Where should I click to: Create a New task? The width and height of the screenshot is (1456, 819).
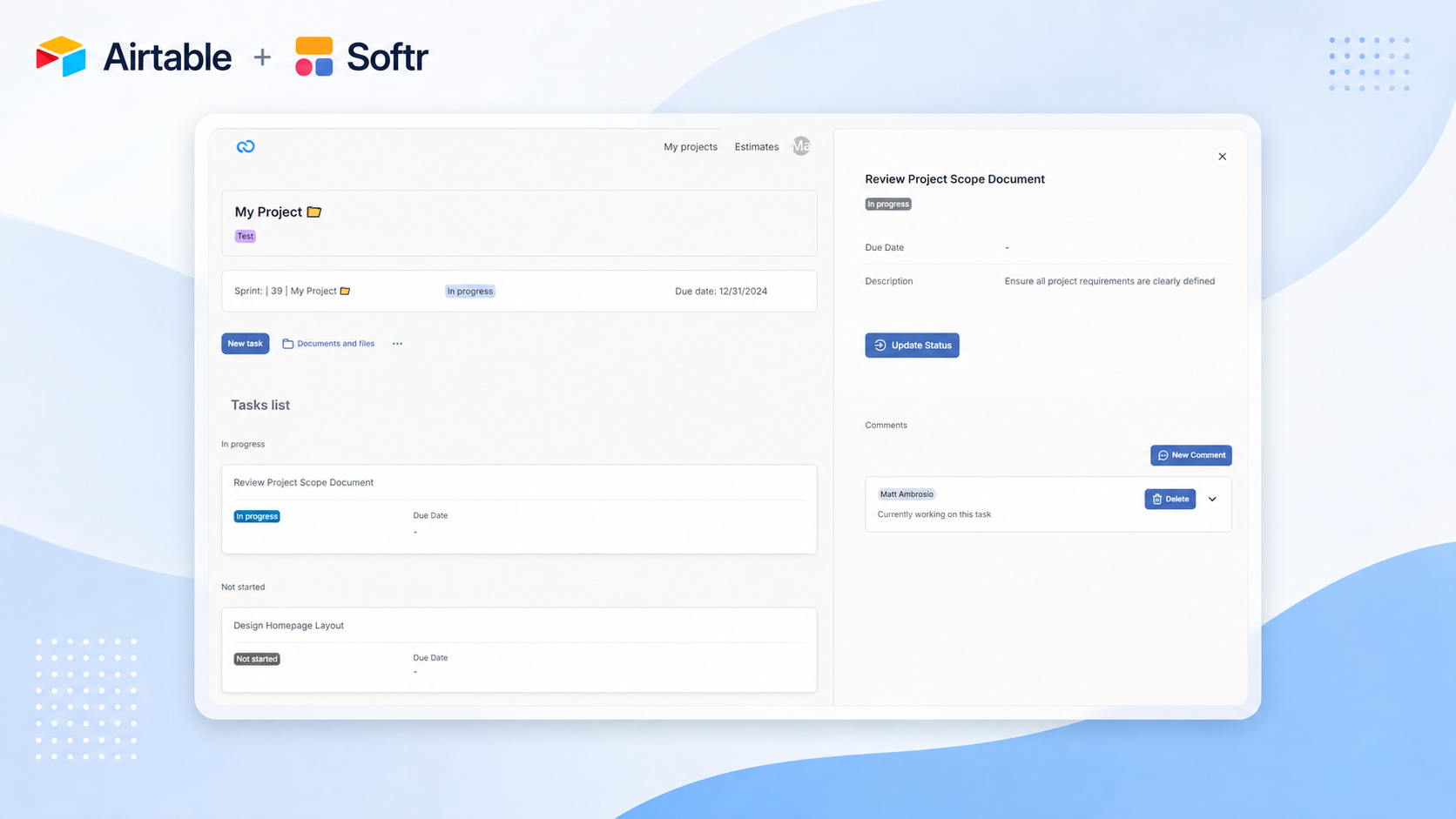tap(246, 344)
